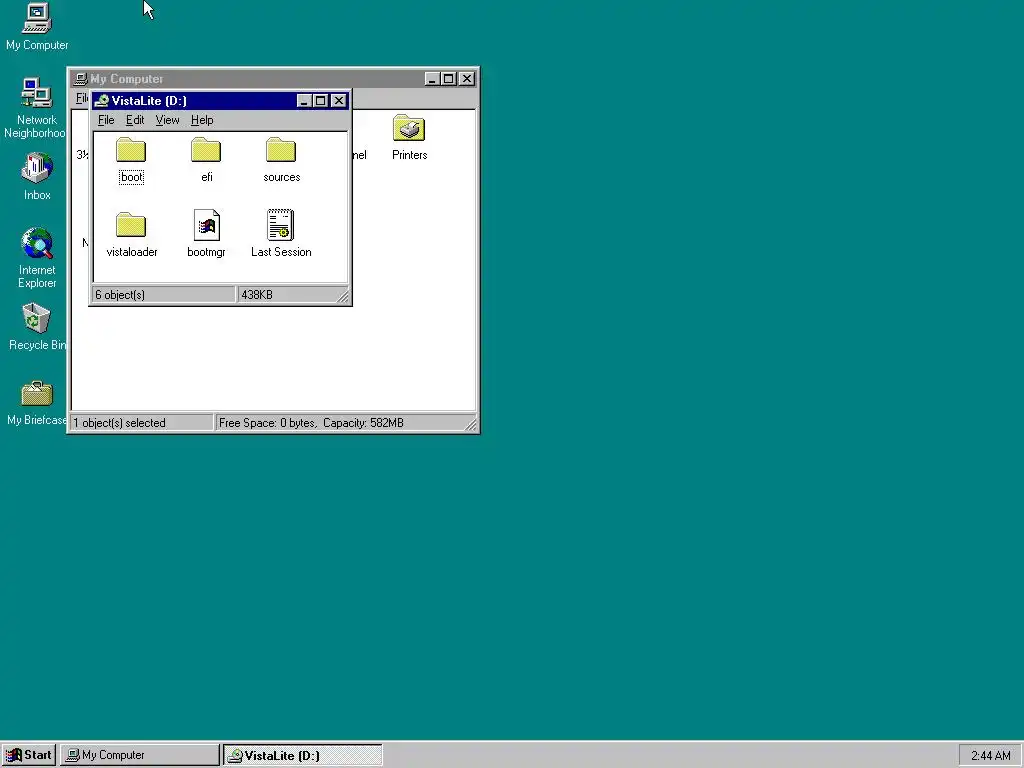Maximize the VistaLite (D:) window
1024x768 pixels.
pyautogui.click(x=320, y=101)
